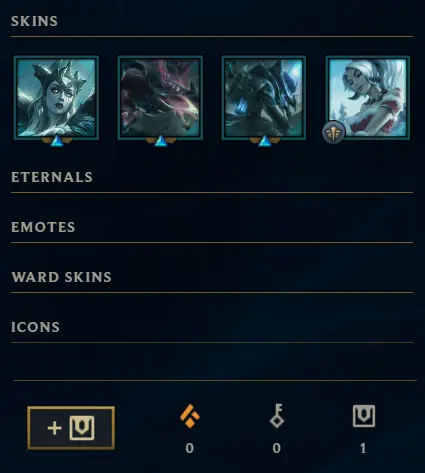Viewport: 425px width, 473px height.
Task: Click the orange essence count of 0
Action: tap(190, 448)
